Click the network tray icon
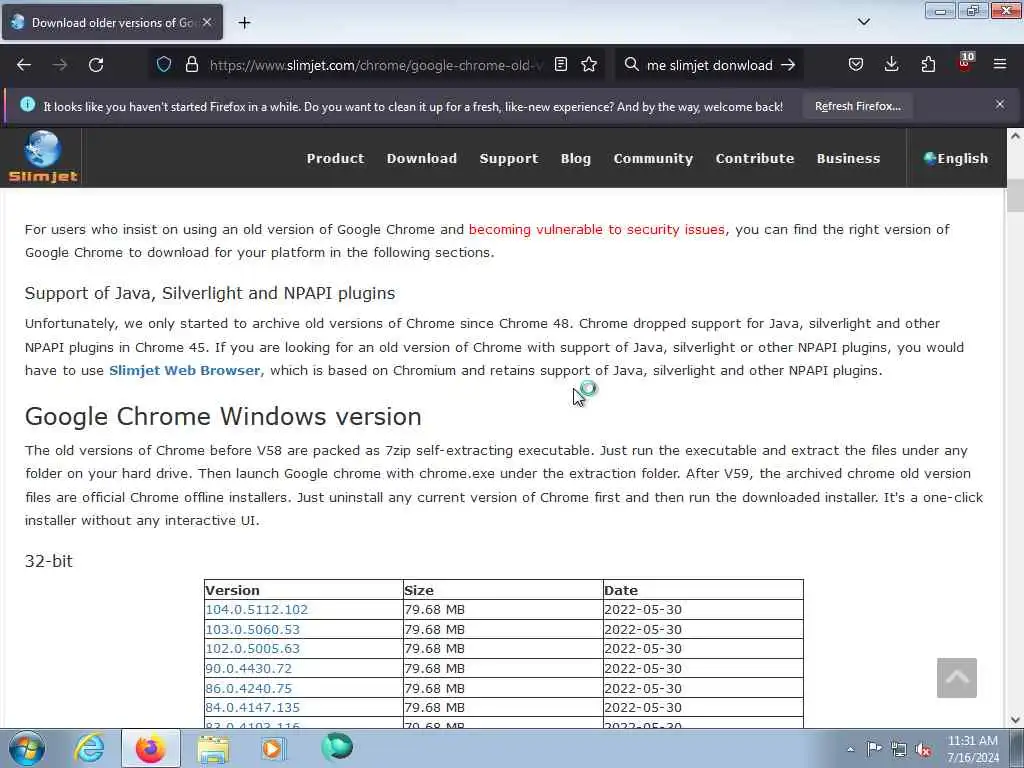 pos(899,750)
